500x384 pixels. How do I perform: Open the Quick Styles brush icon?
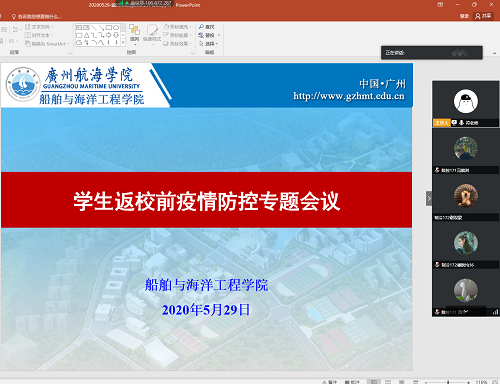click(152, 30)
